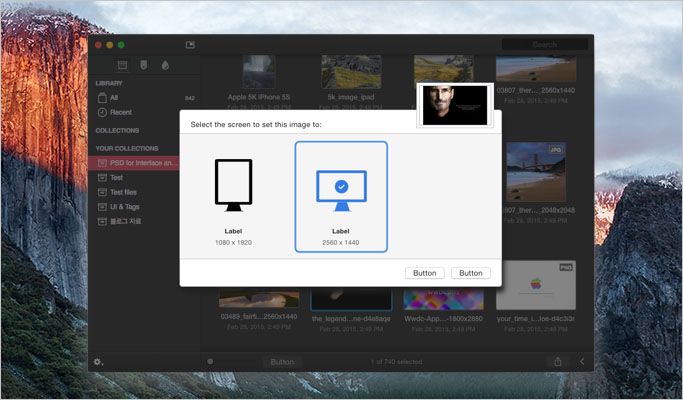Select the your_time_l... Apple logo thumbnail
The height and width of the screenshot is (400, 683).
(x=536, y=285)
